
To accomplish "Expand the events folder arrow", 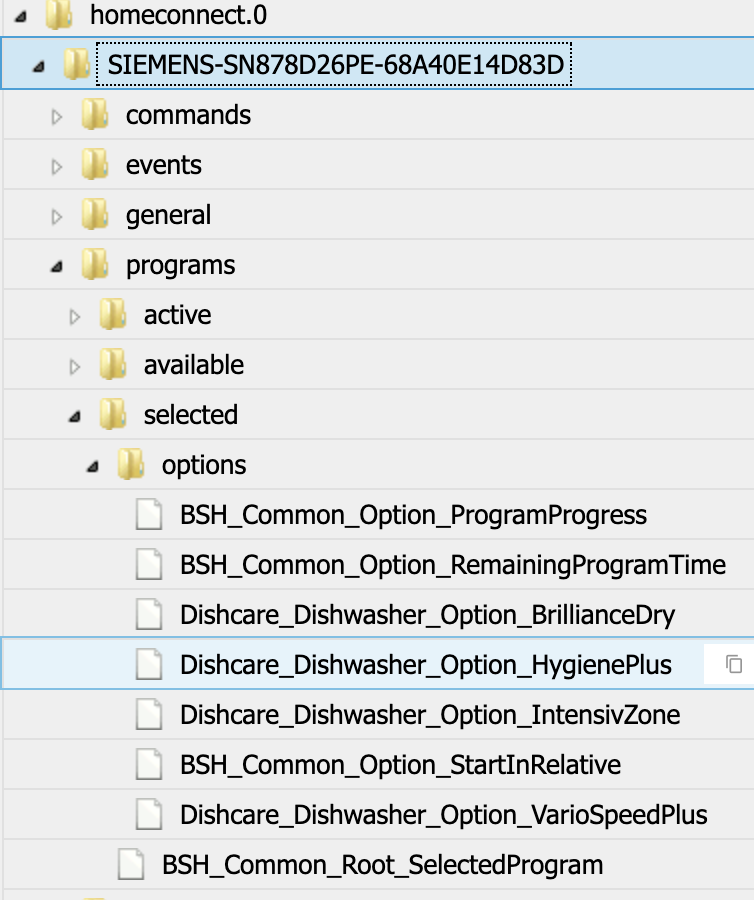I will (x=57, y=166).
